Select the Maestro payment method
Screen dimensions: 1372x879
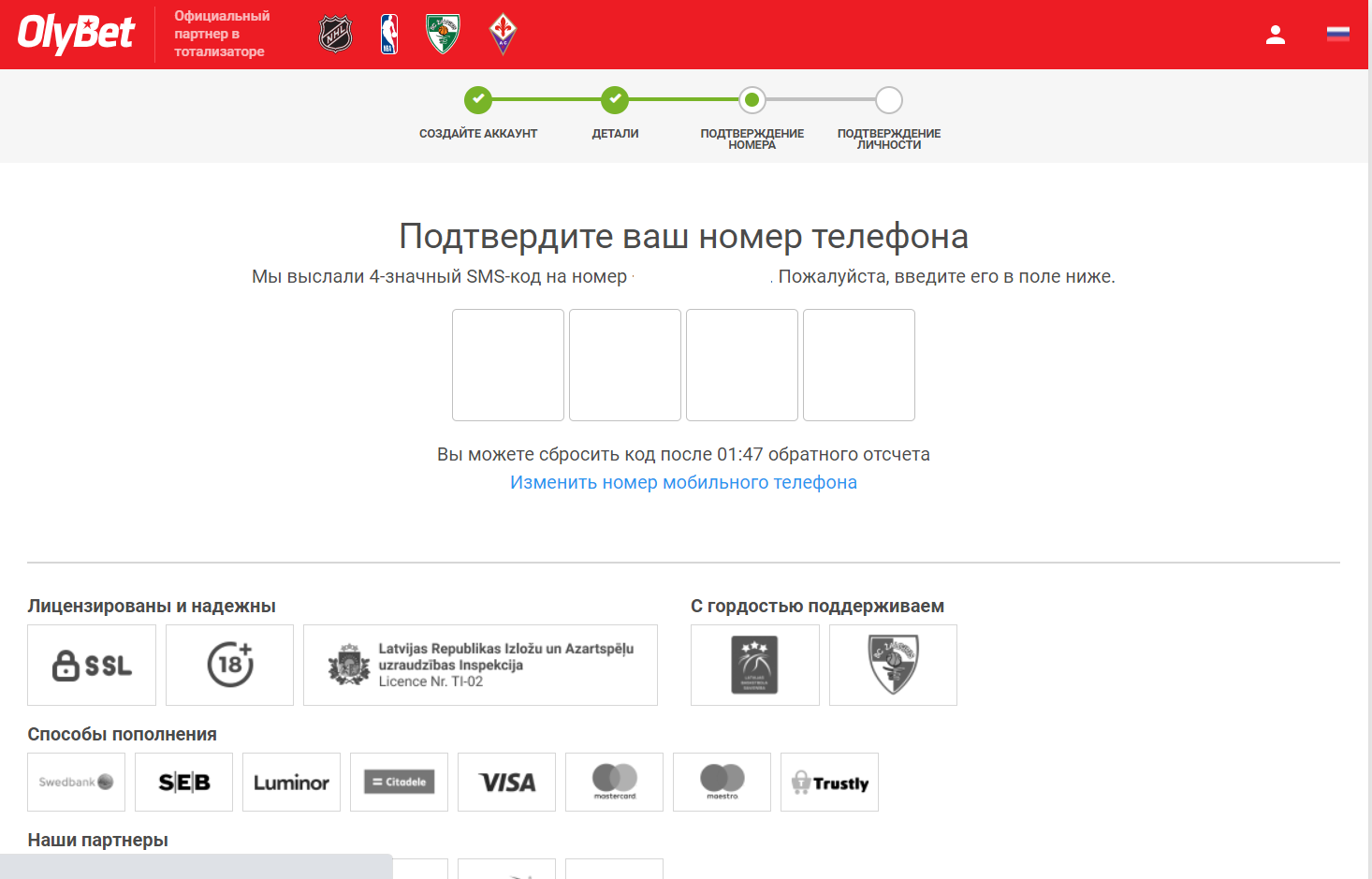(722, 782)
